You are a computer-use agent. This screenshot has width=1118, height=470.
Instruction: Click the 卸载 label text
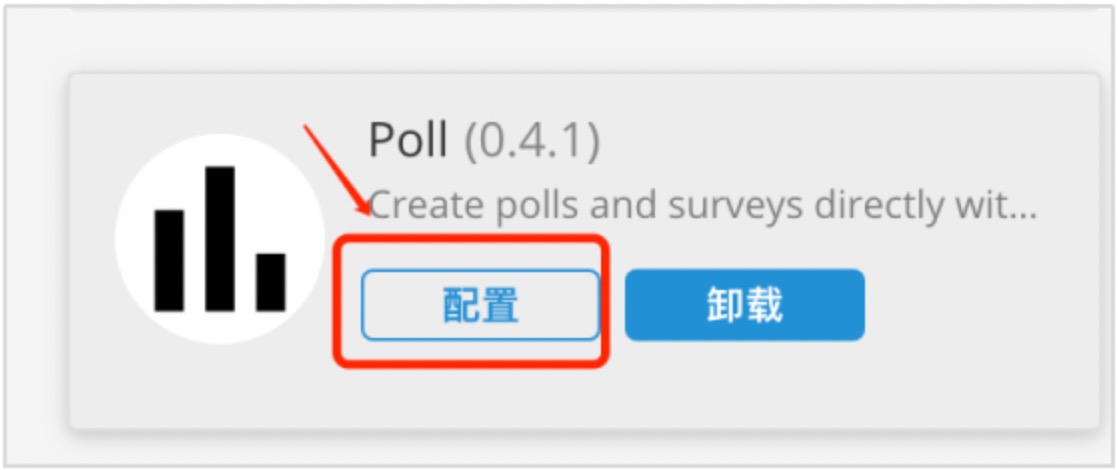745,305
